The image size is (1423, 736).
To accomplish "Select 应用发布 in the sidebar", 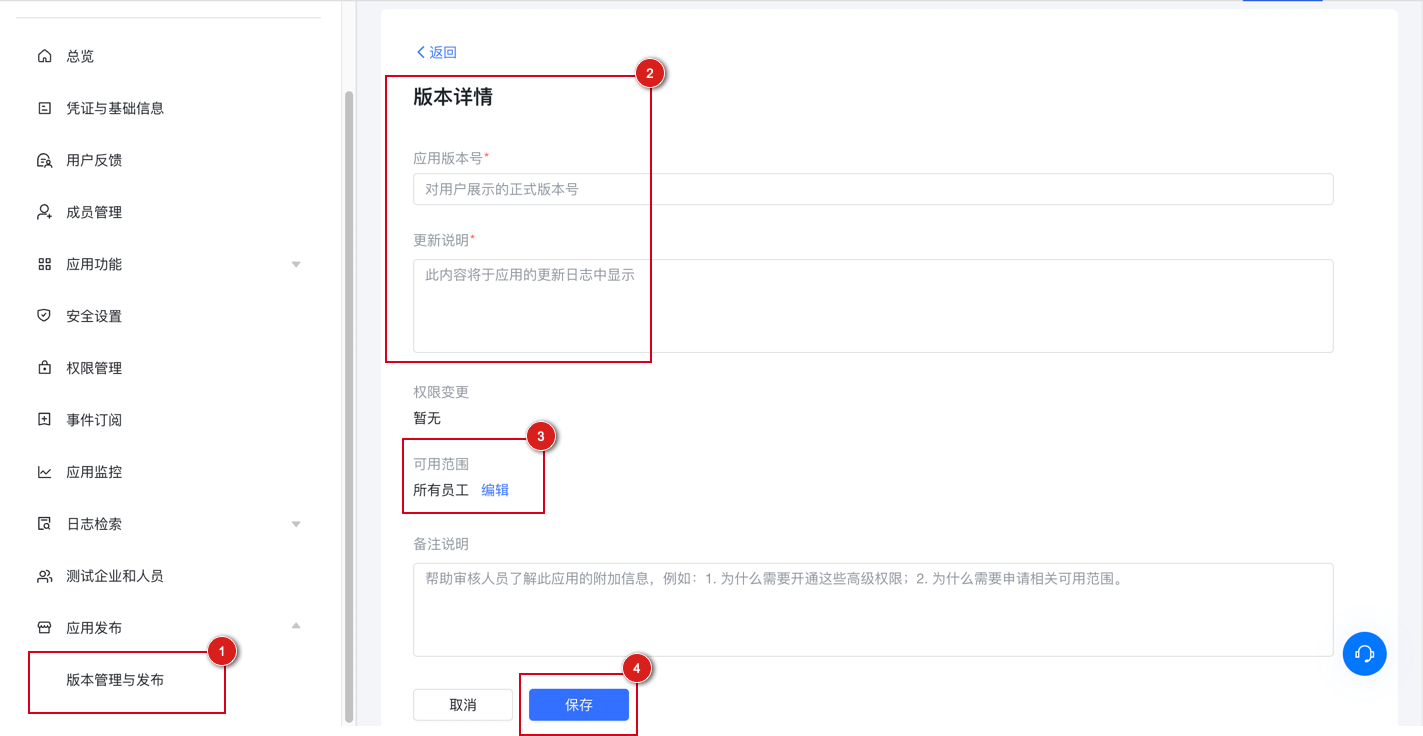I will [x=92, y=627].
